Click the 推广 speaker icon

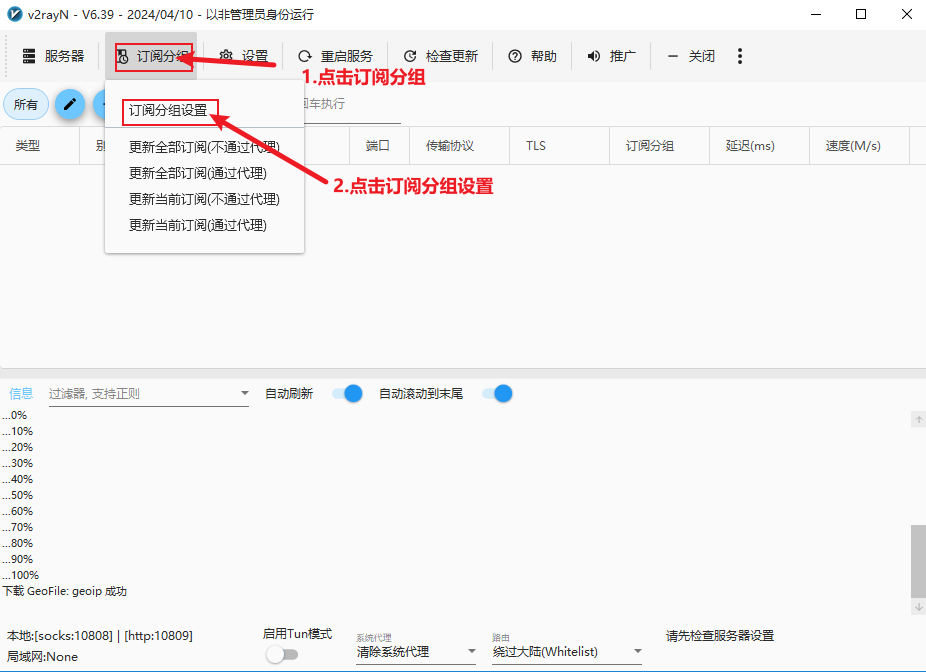[x=594, y=56]
